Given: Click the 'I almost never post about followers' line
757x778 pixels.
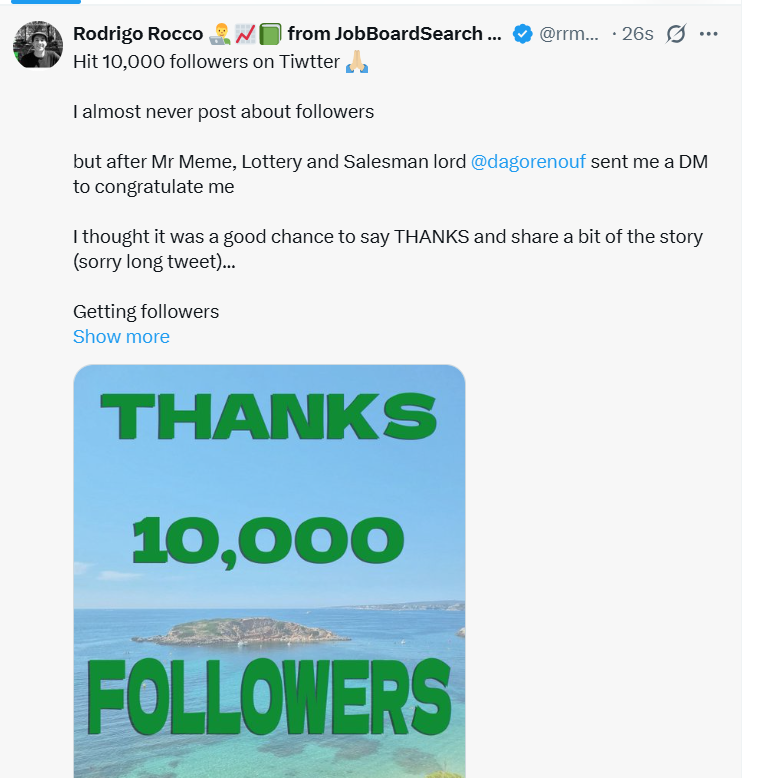Looking at the screenshot, I should click(223, 111).
